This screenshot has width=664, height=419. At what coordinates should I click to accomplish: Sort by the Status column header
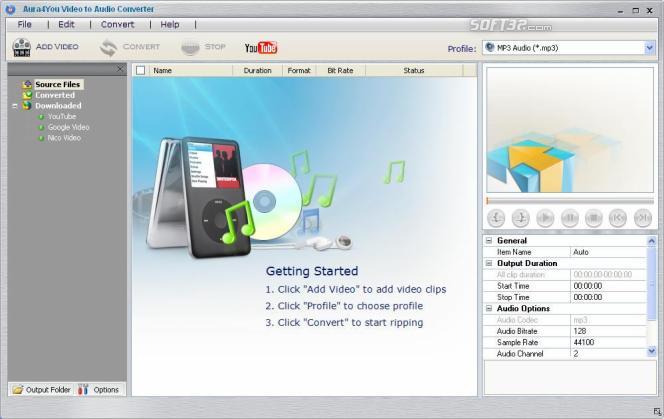click(x=414, y=70)
